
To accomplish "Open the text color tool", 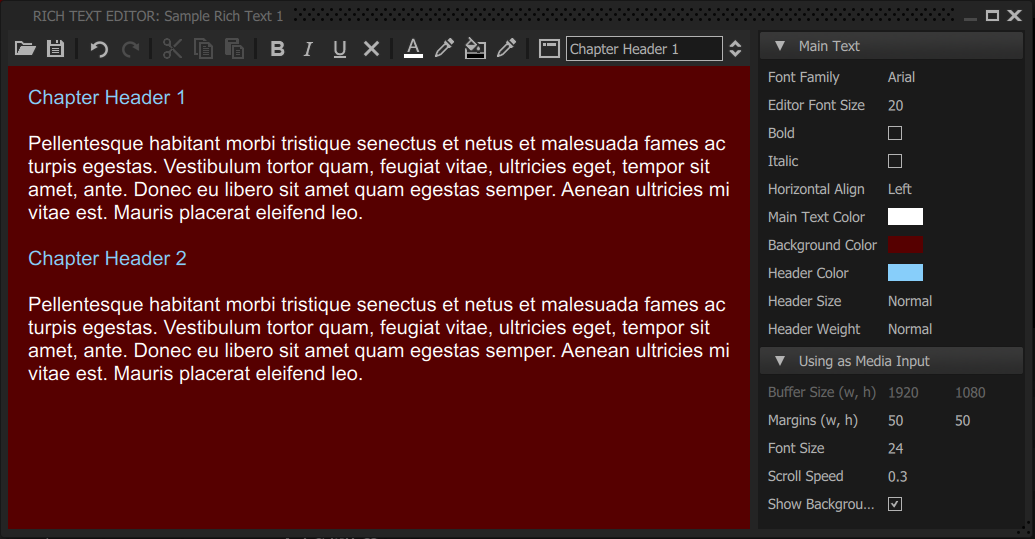I will pos(413,49).
